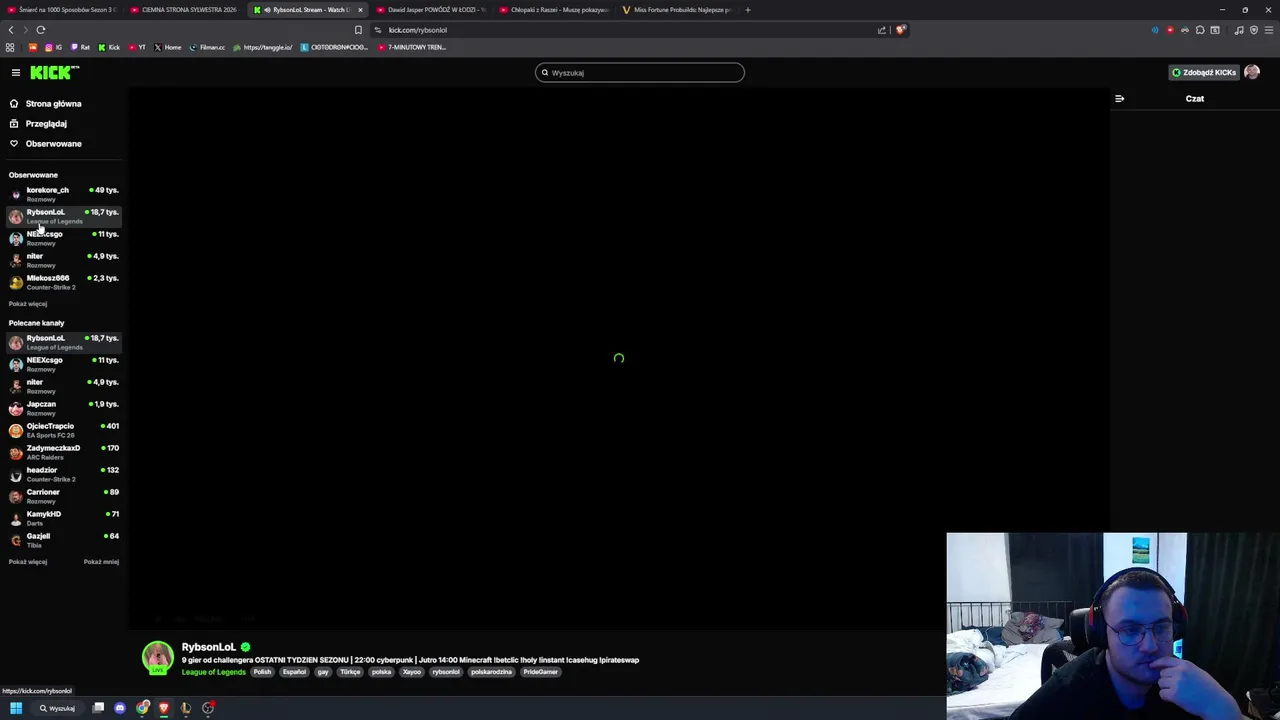Select the Türkçe tag
Screen dimensions: 1280x720
click(350, 672)
